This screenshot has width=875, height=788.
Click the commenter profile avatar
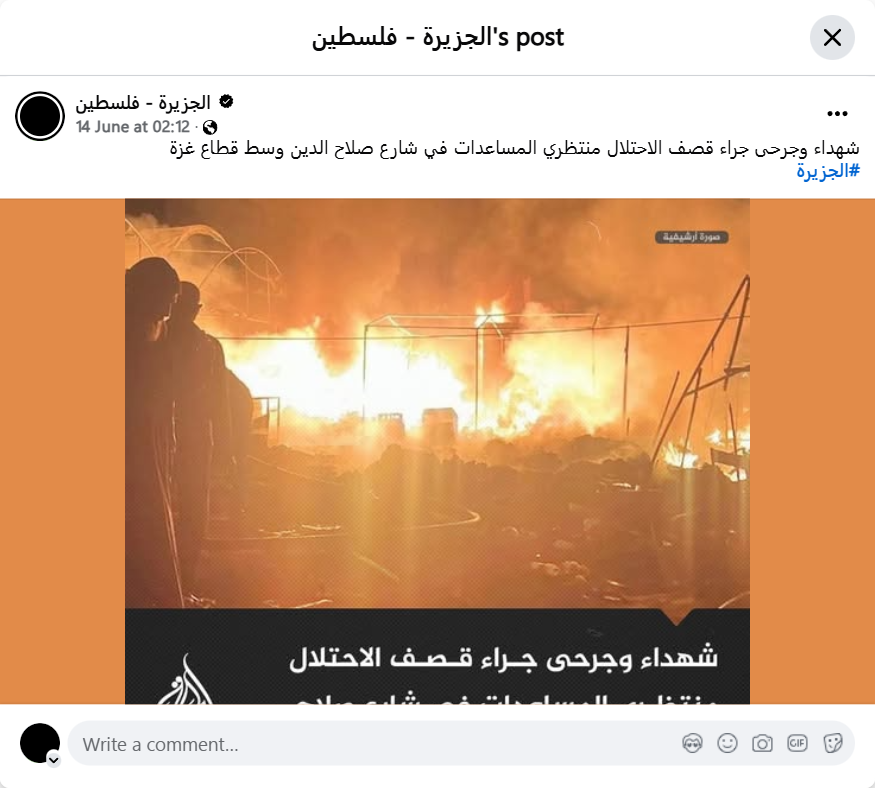click(x=40, y=743)
